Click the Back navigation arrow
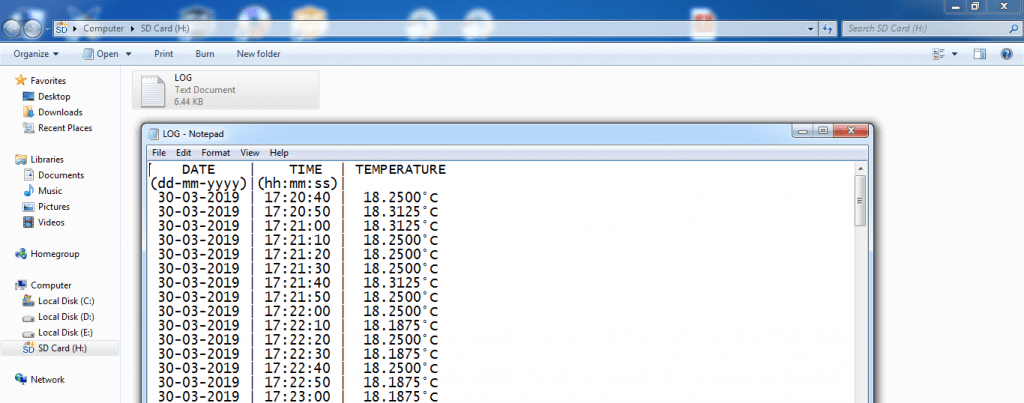 coord(12,29)
